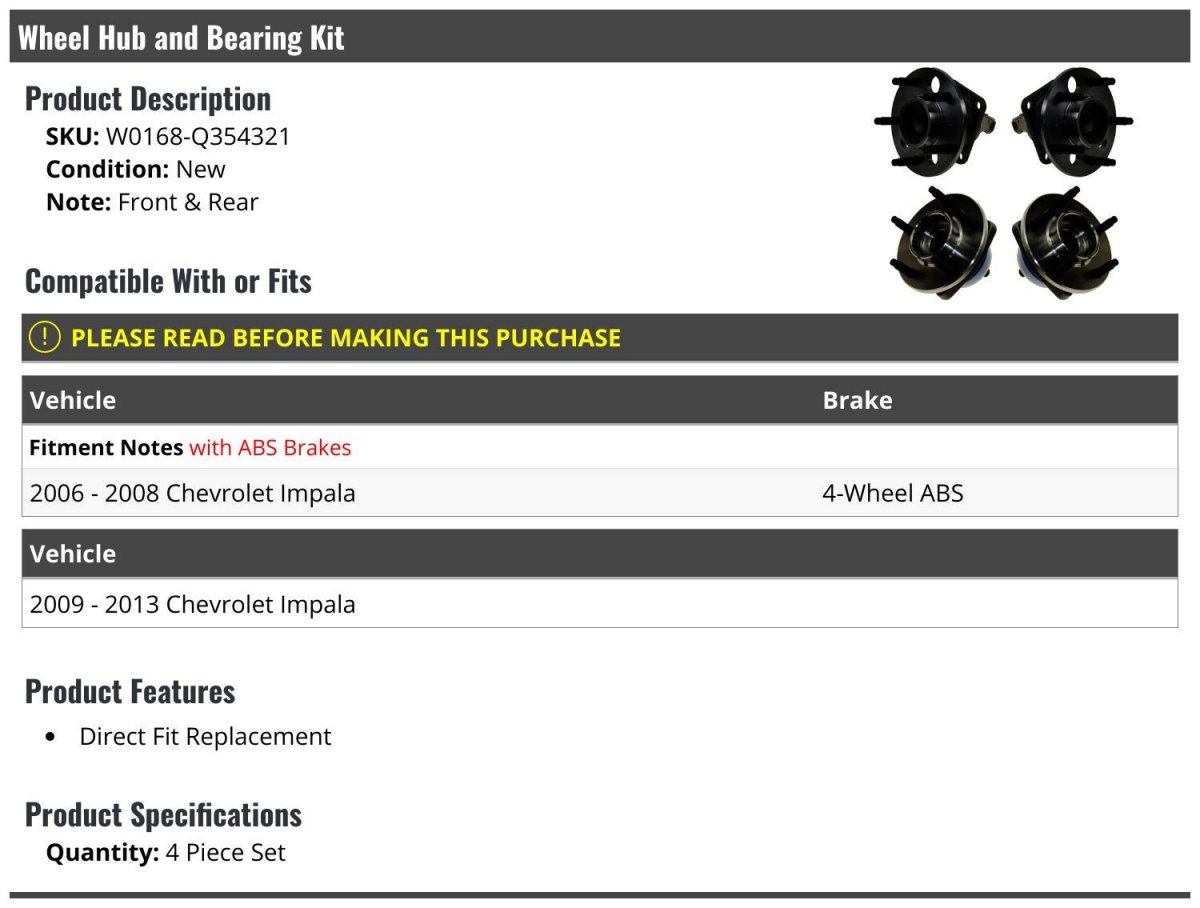
Task: Click the PLEASE READ BEFORE MAKING THIS PURCHASE banner
Action: [600, 338]
